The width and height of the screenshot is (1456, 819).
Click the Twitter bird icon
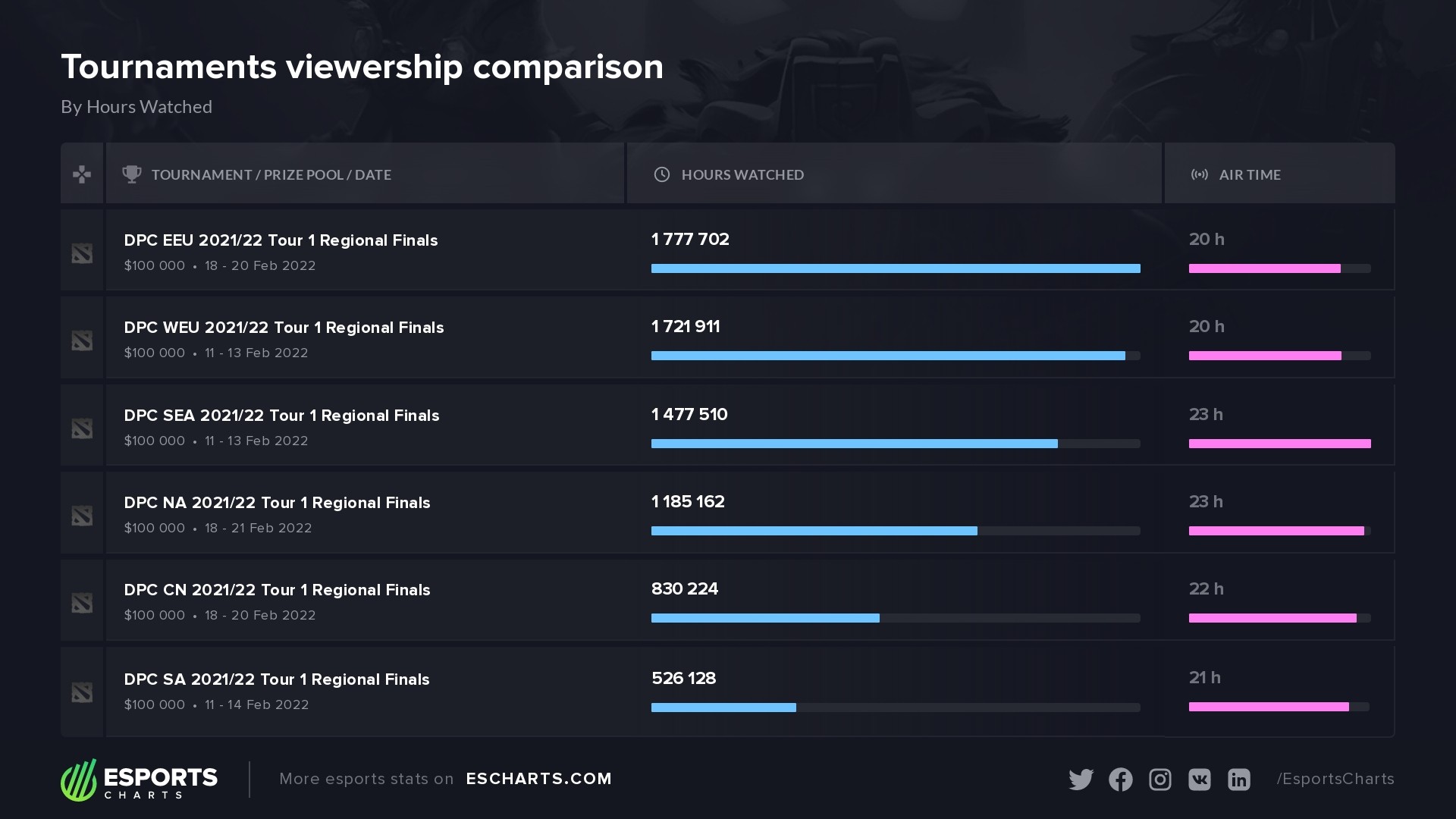coord(1081,780)
